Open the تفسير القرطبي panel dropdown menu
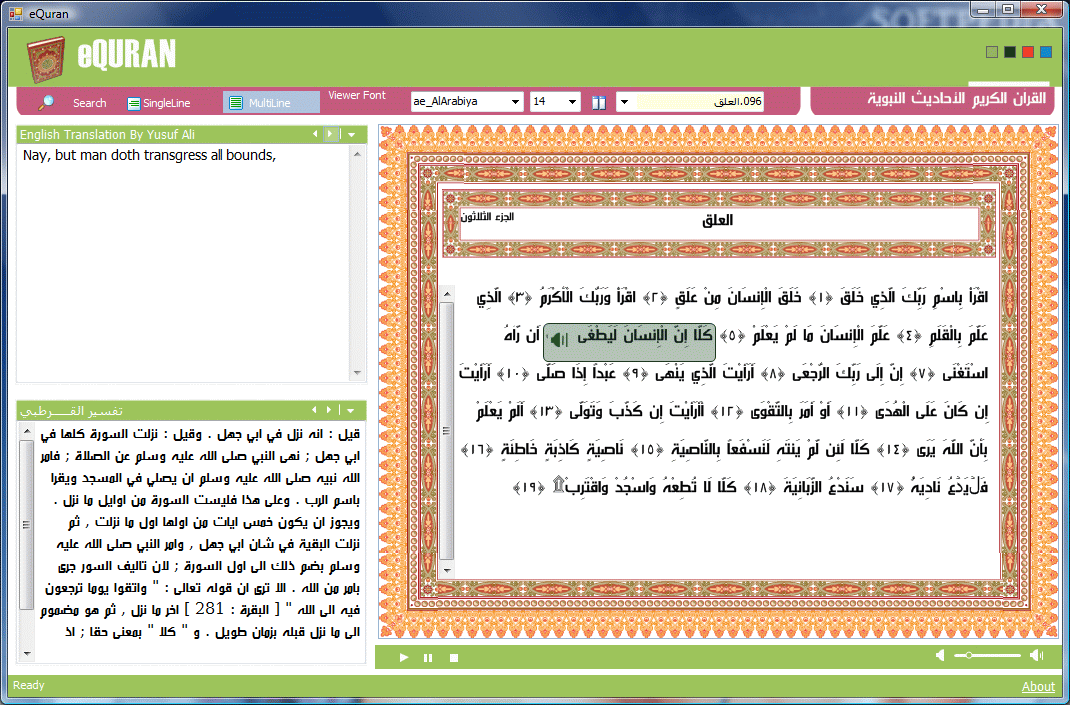The image size is (1070, 705). click(x=351, y=410)
